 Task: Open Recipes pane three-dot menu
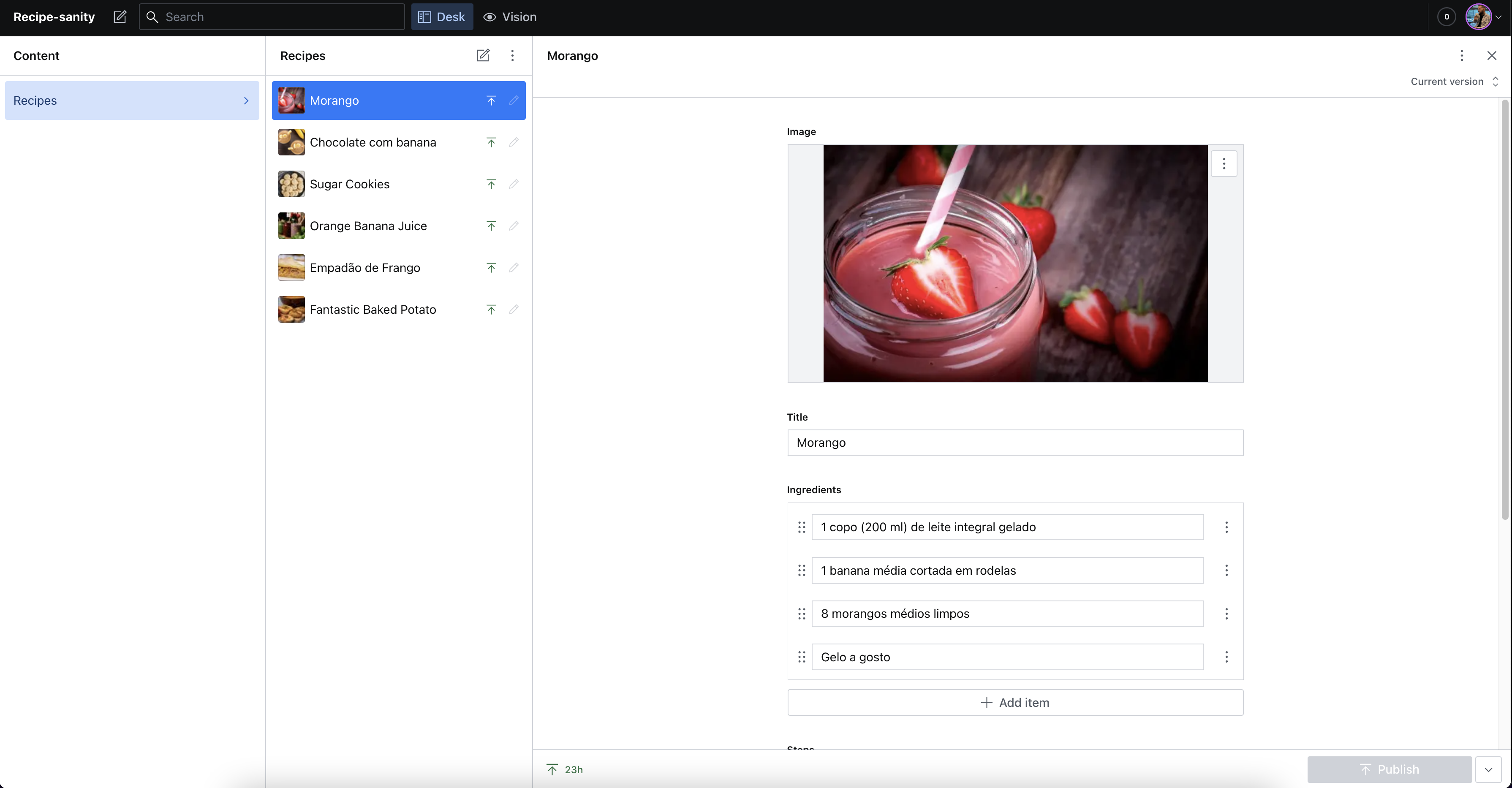(512, 55)
